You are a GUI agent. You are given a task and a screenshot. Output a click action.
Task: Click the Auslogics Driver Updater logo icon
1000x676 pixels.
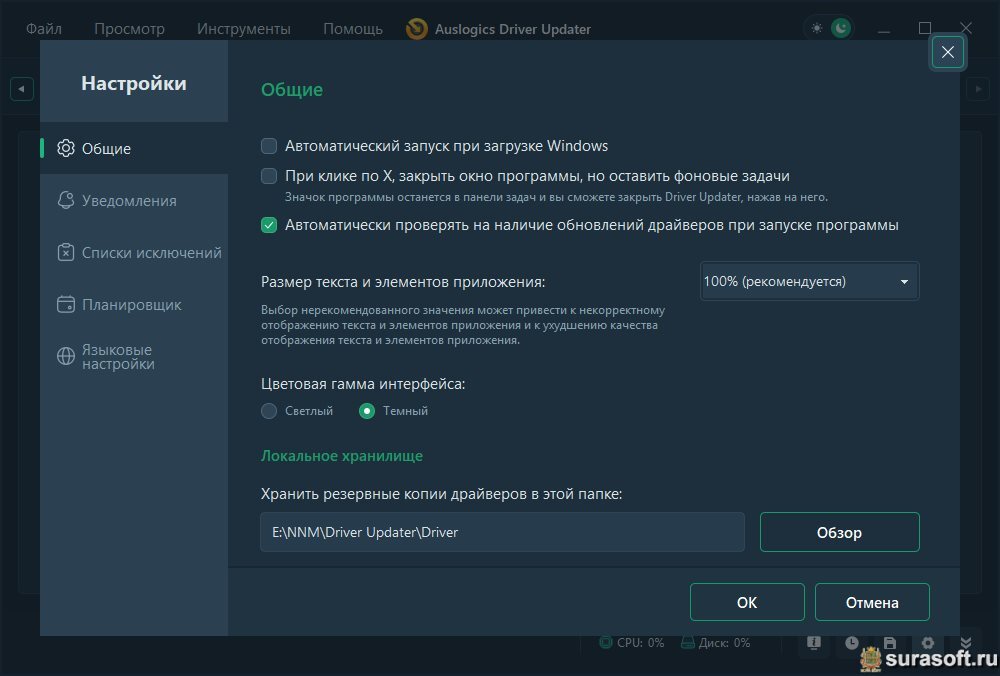[417, 29]
